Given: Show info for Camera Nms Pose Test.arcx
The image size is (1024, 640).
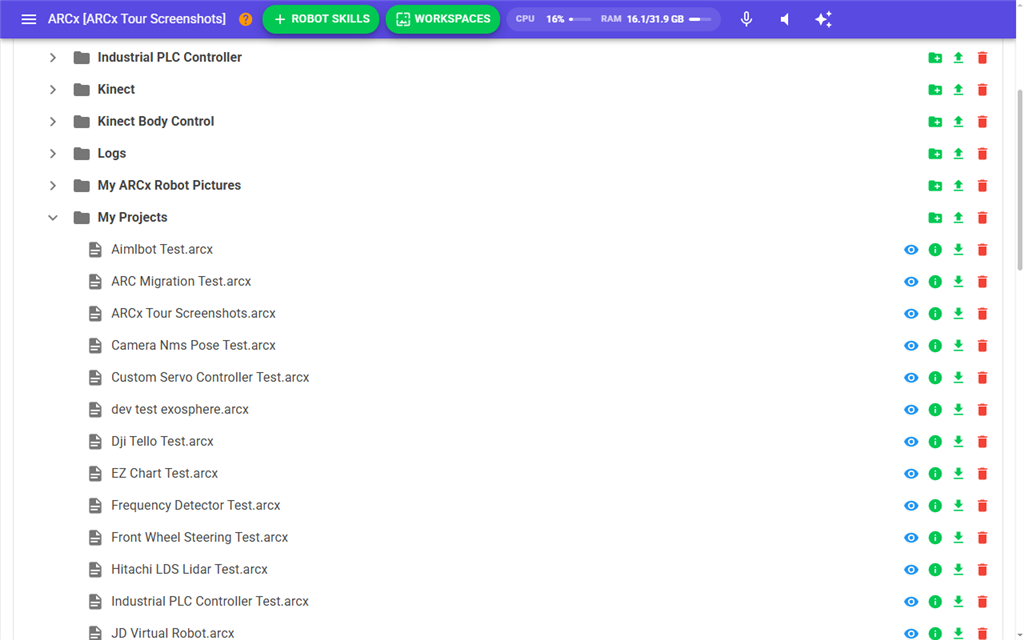Looking at the screenshot, I should [x=935, y=345].
